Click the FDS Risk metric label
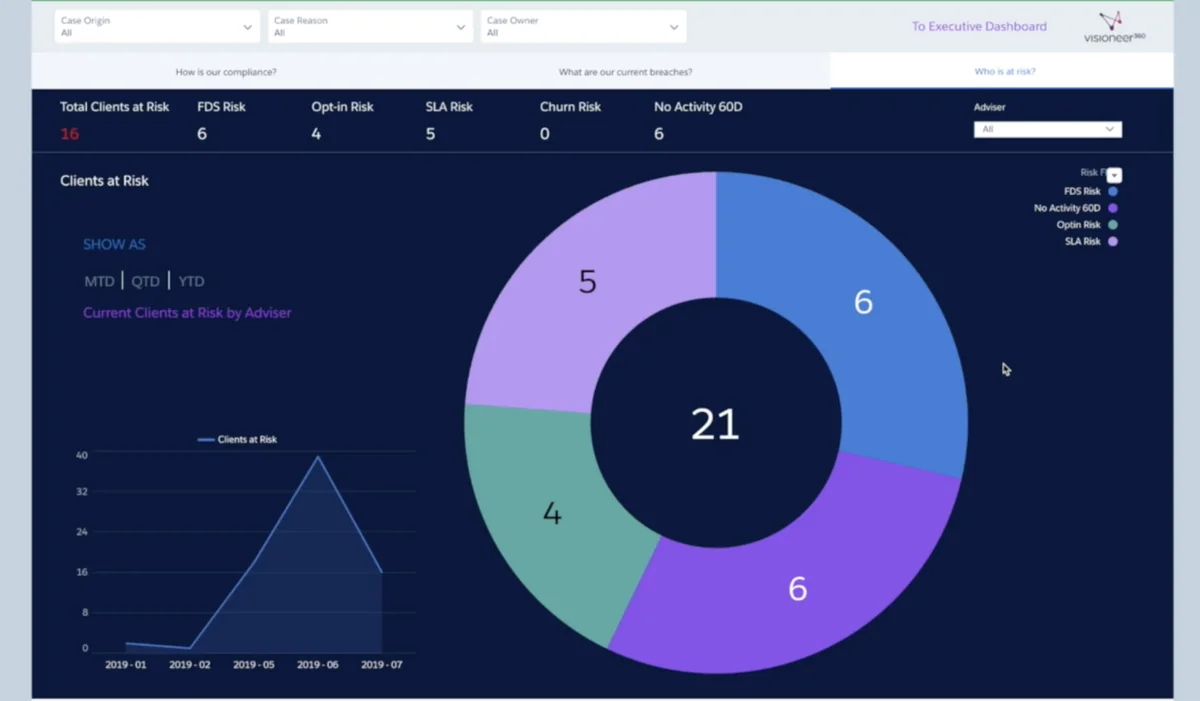Viewport: 1200px width, 701px height. [x=221, y=107]
